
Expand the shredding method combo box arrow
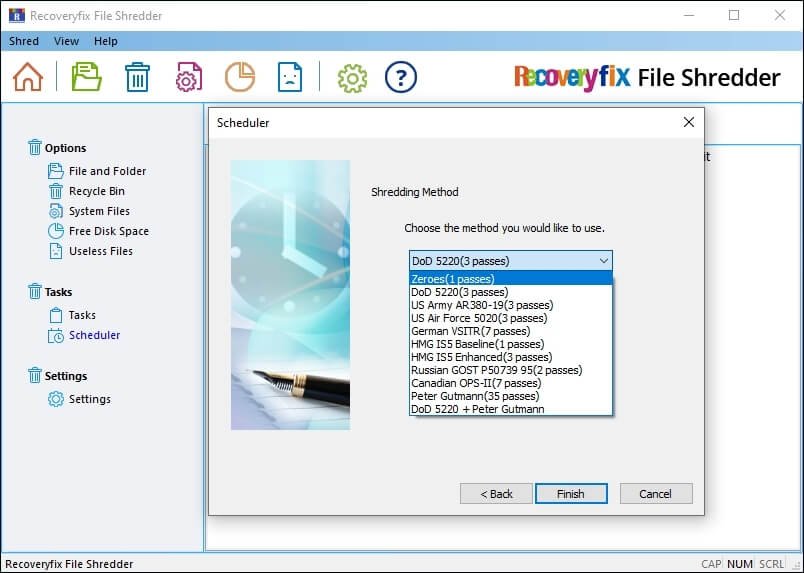click(x=602, y=261)
